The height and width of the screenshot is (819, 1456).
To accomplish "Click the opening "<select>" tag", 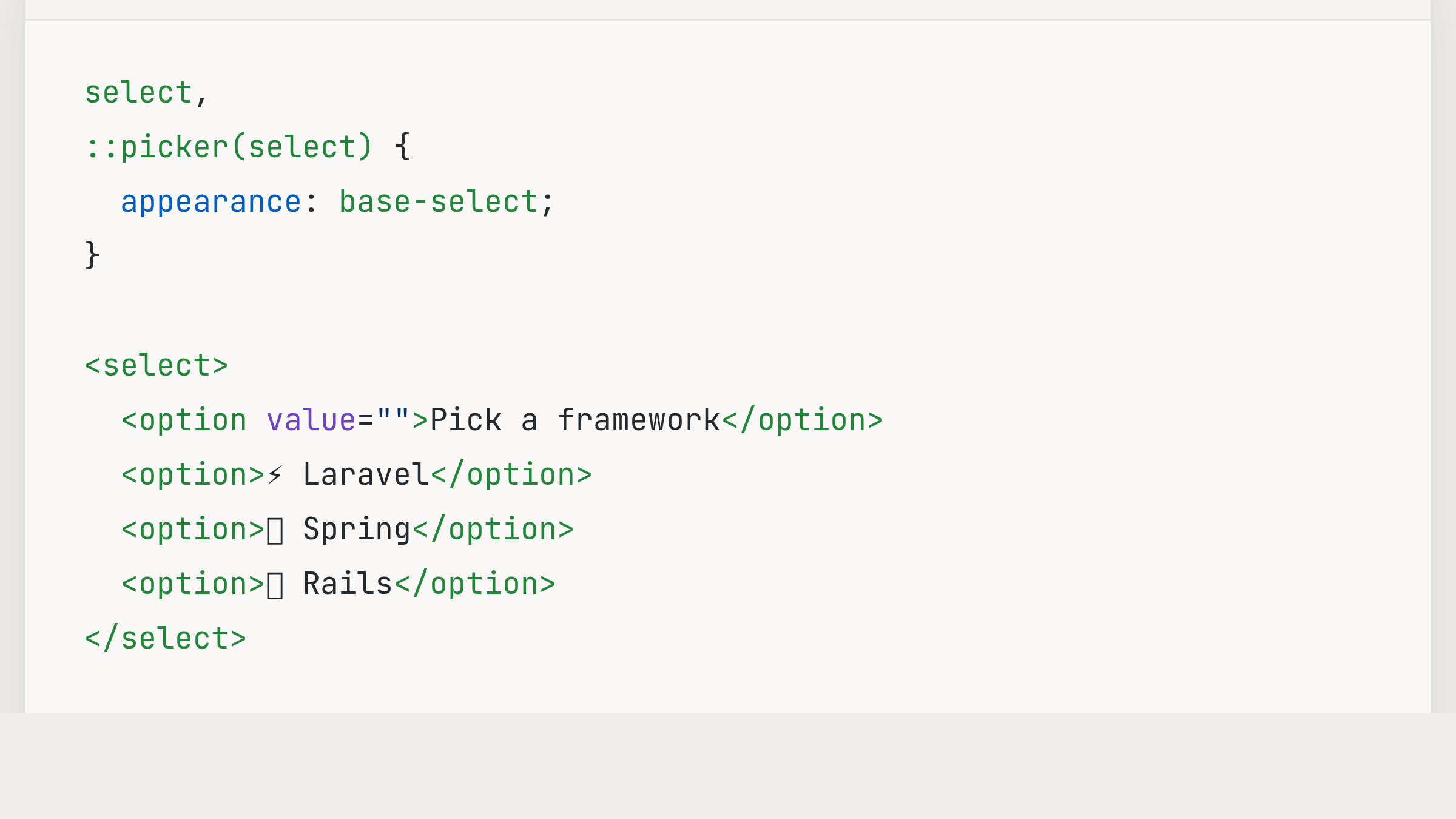I will point(157,365).
